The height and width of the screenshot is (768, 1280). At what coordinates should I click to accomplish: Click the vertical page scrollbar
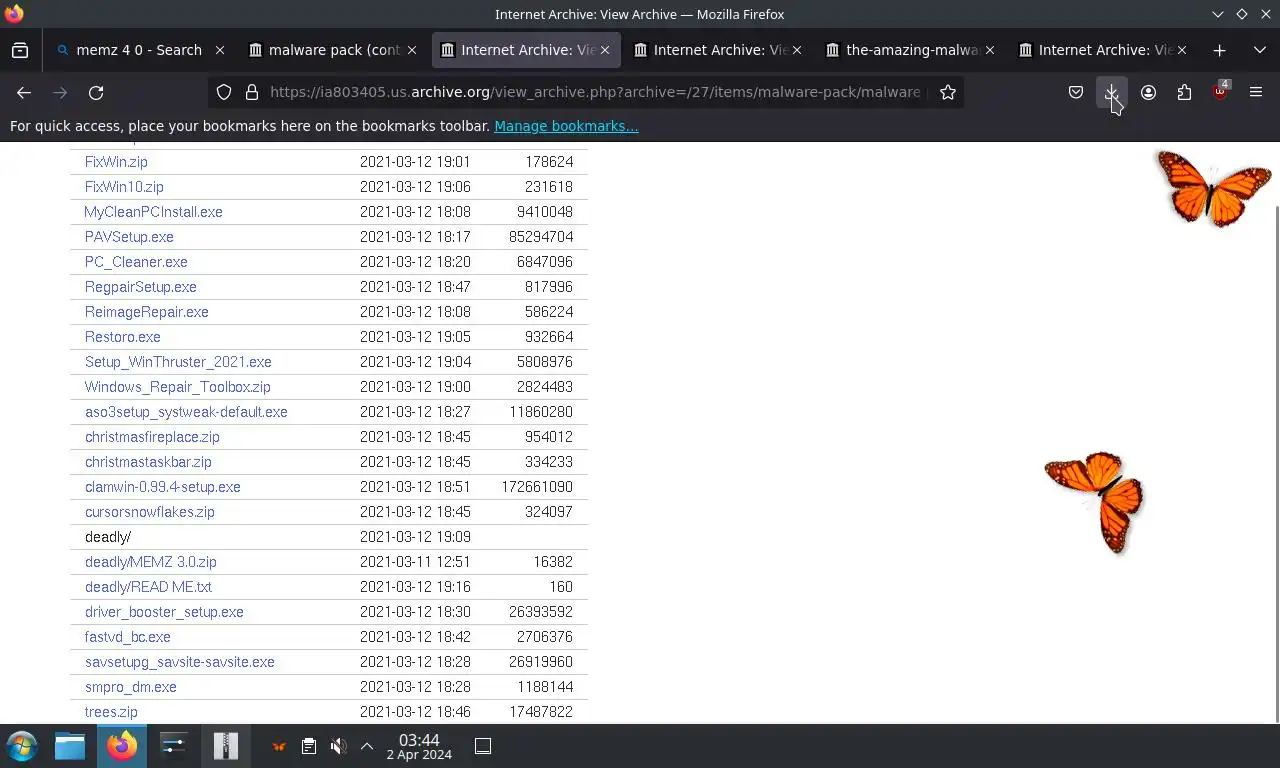coord(1276,462)
